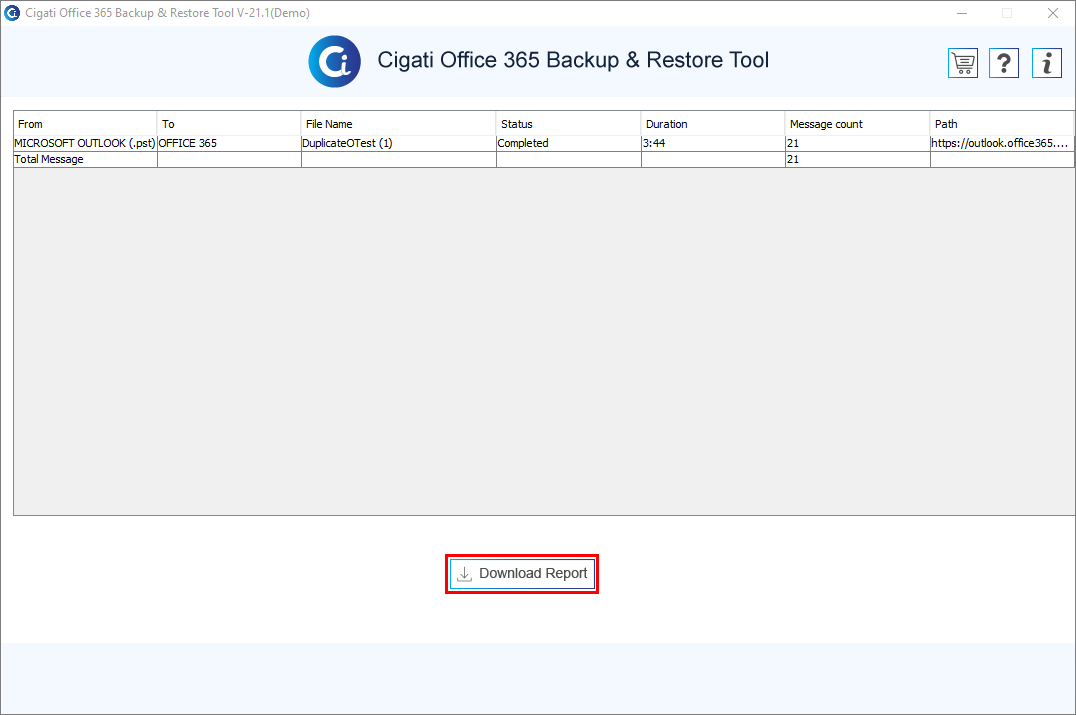This screenshot has height=715, width=1076.
Task: Click the Cigati logo in header
Action: pos(334,61)
